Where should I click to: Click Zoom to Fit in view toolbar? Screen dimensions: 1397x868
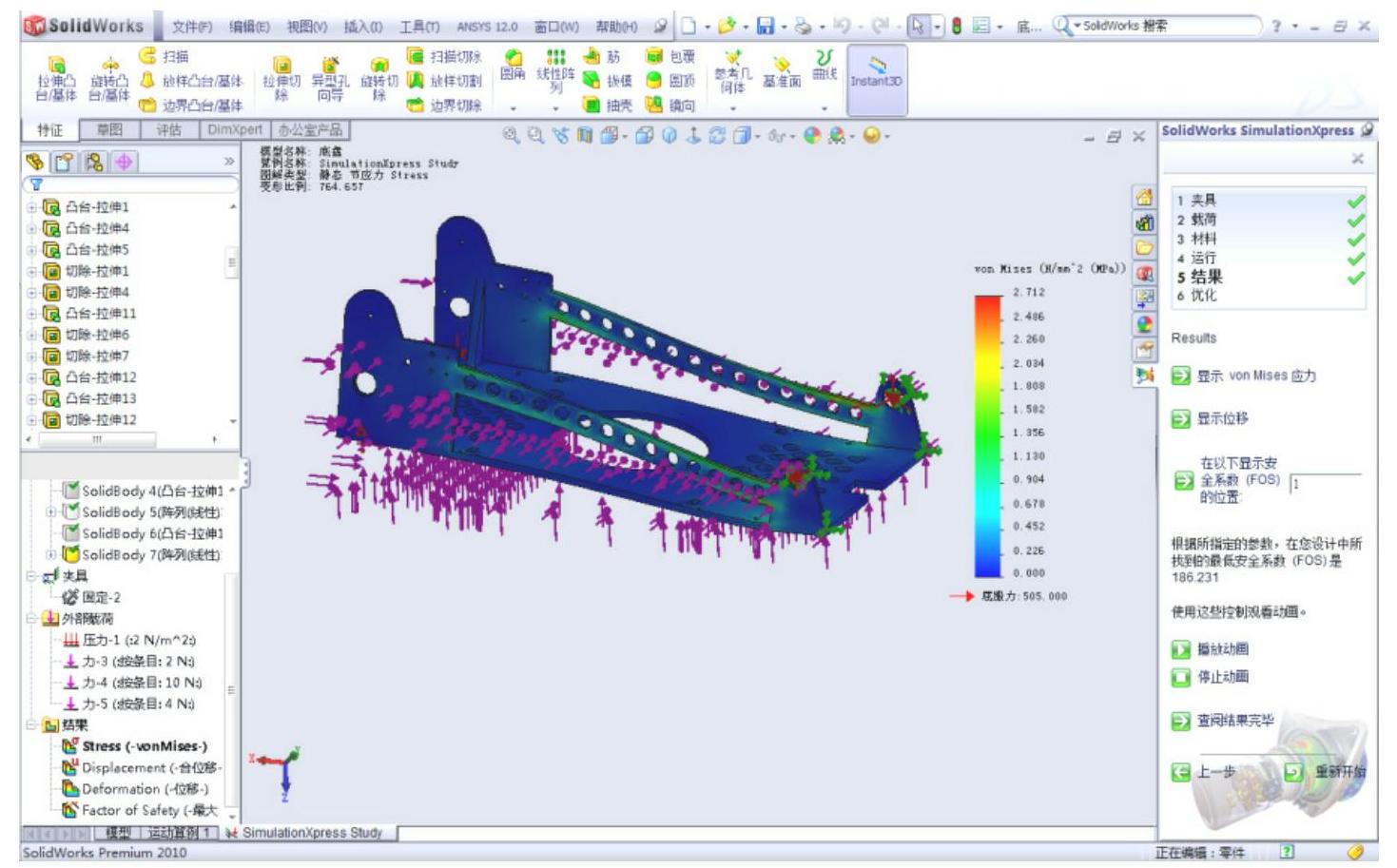point(512,136)
